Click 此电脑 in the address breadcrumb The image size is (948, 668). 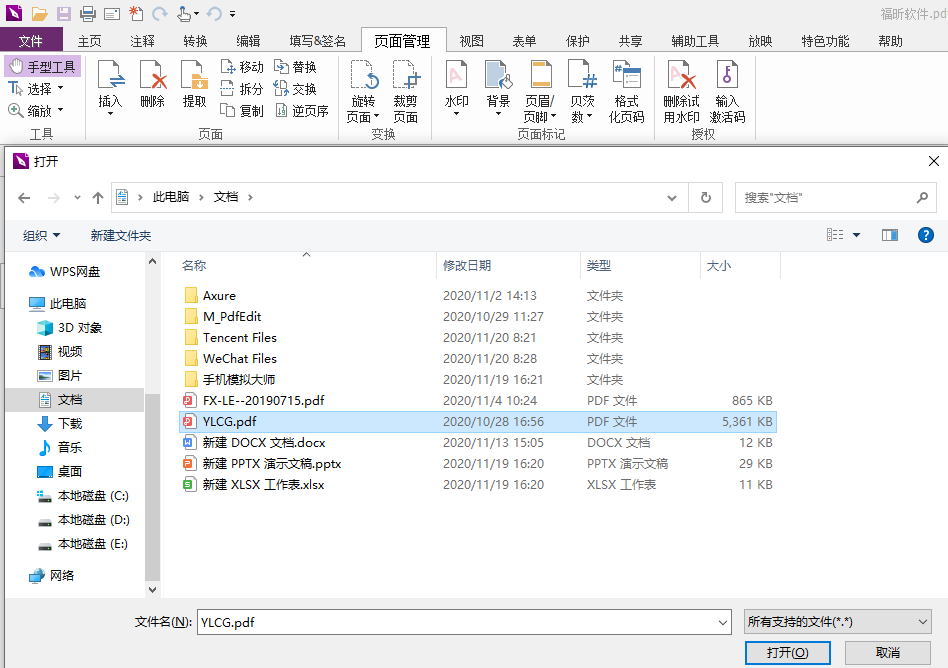171,197
